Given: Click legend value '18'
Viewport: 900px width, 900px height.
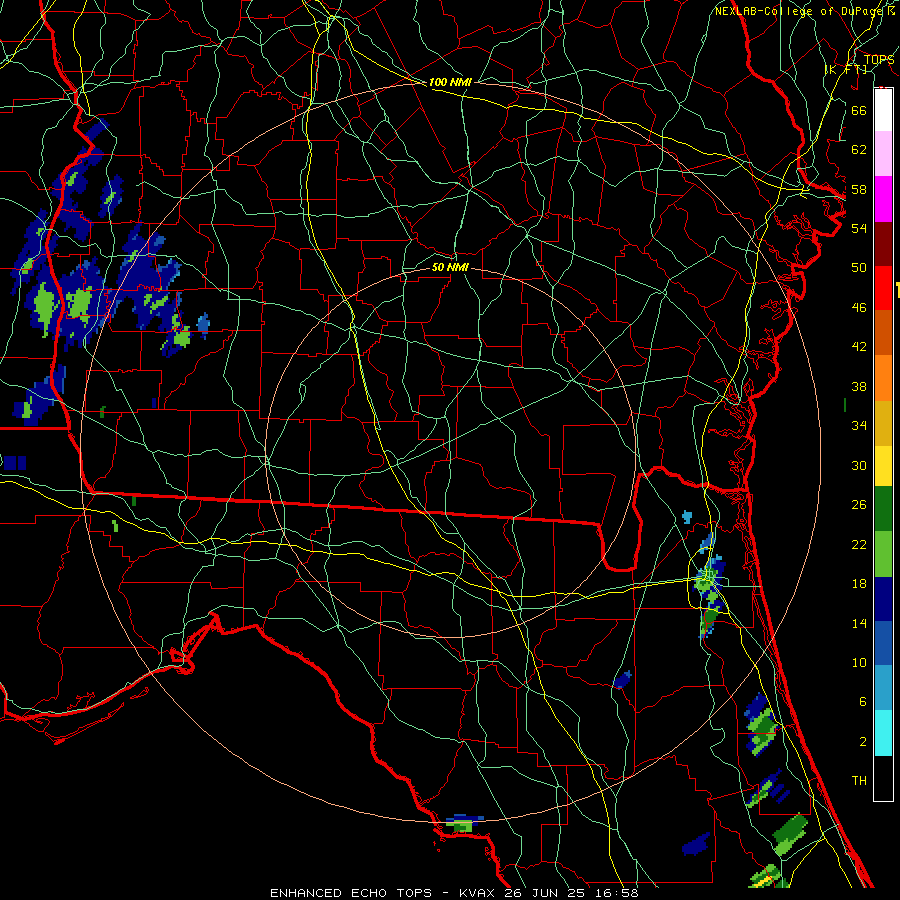Looking at the screenshot, I should [859, 584].
